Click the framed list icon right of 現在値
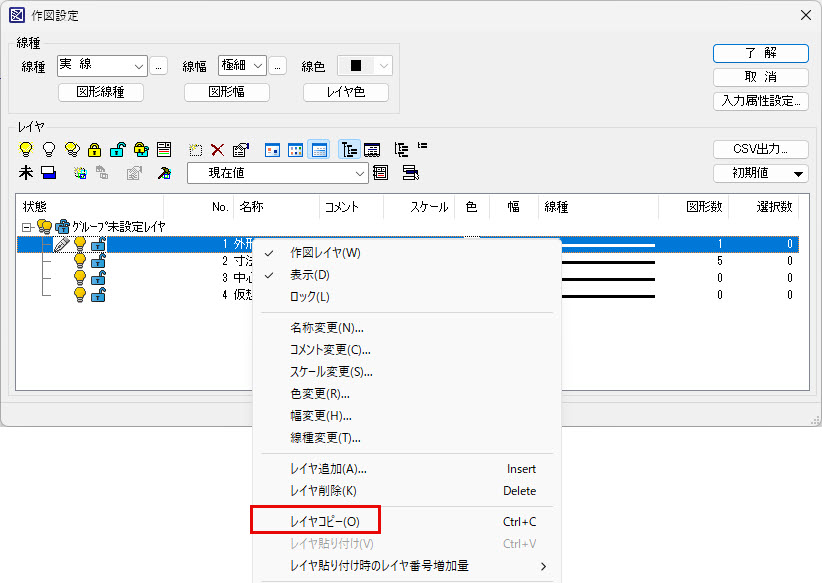Viewport: 822px width, 583px height. (x=381, y=172)
